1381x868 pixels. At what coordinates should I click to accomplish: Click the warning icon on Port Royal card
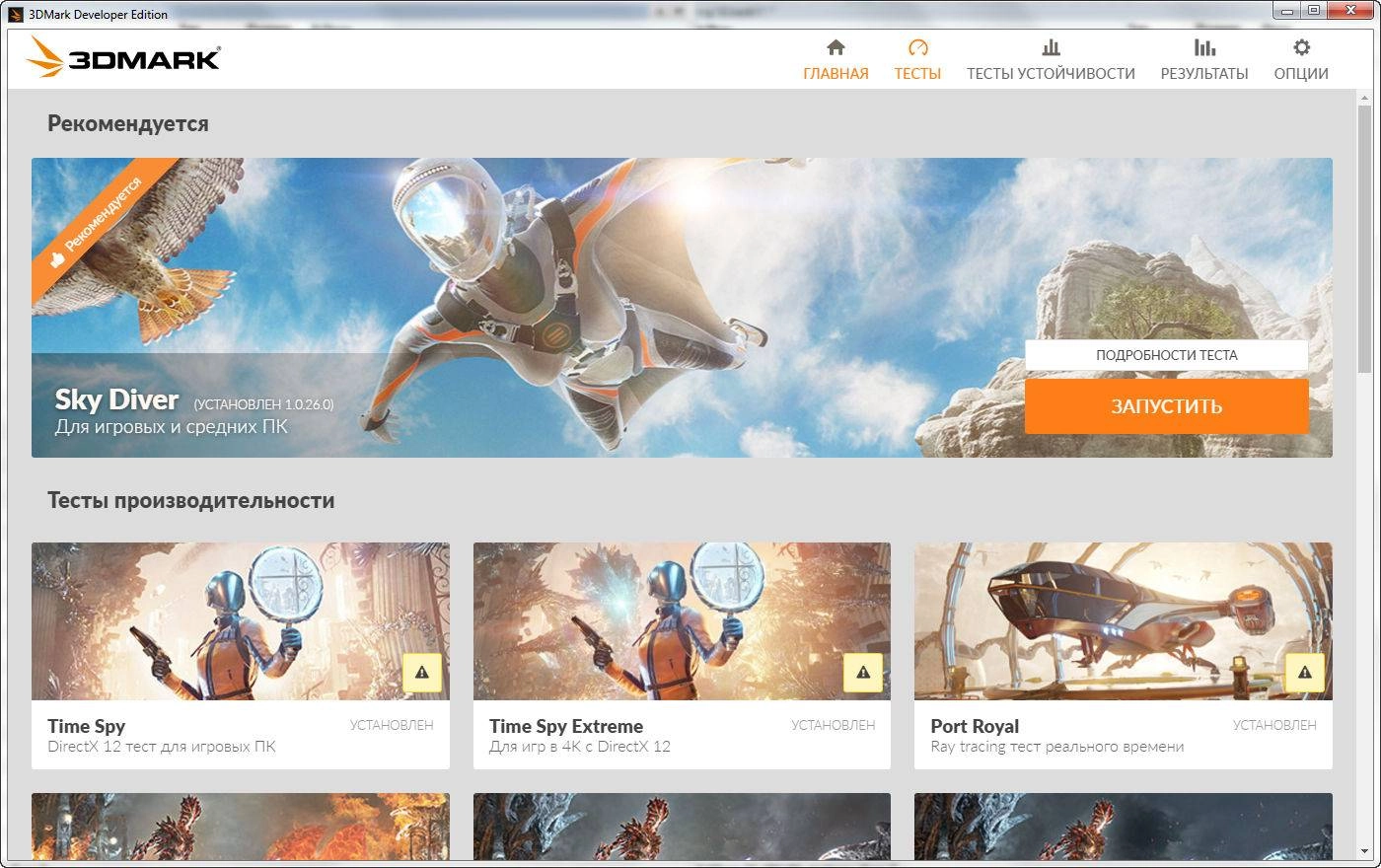[1305, 673]
